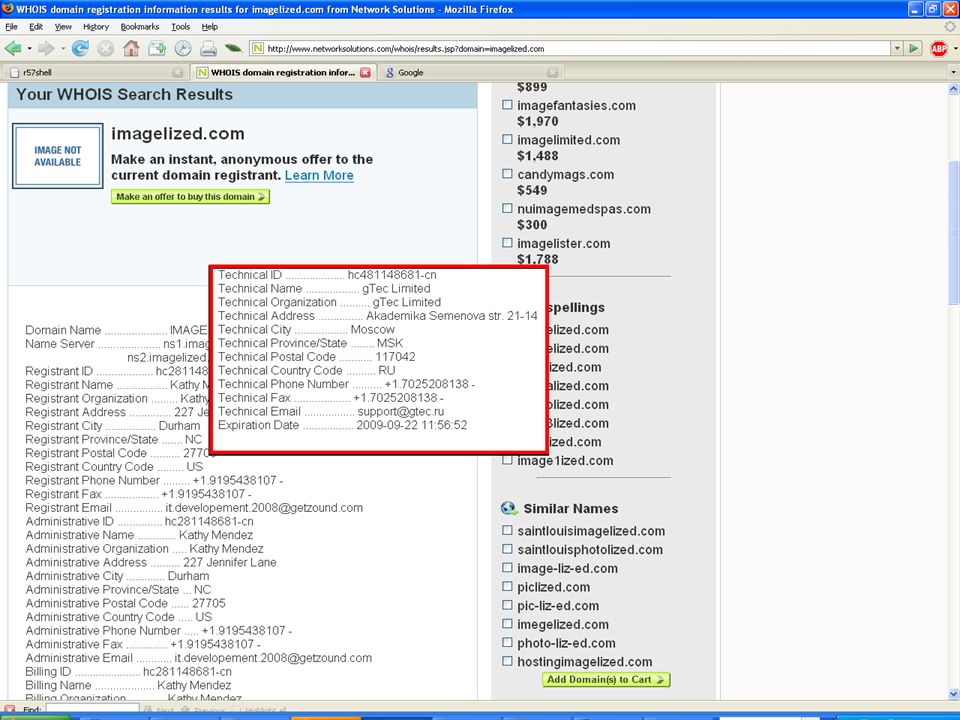This screenshot has height=720, width=960.
Task: Open the View menu
Action: pos(63,26)
